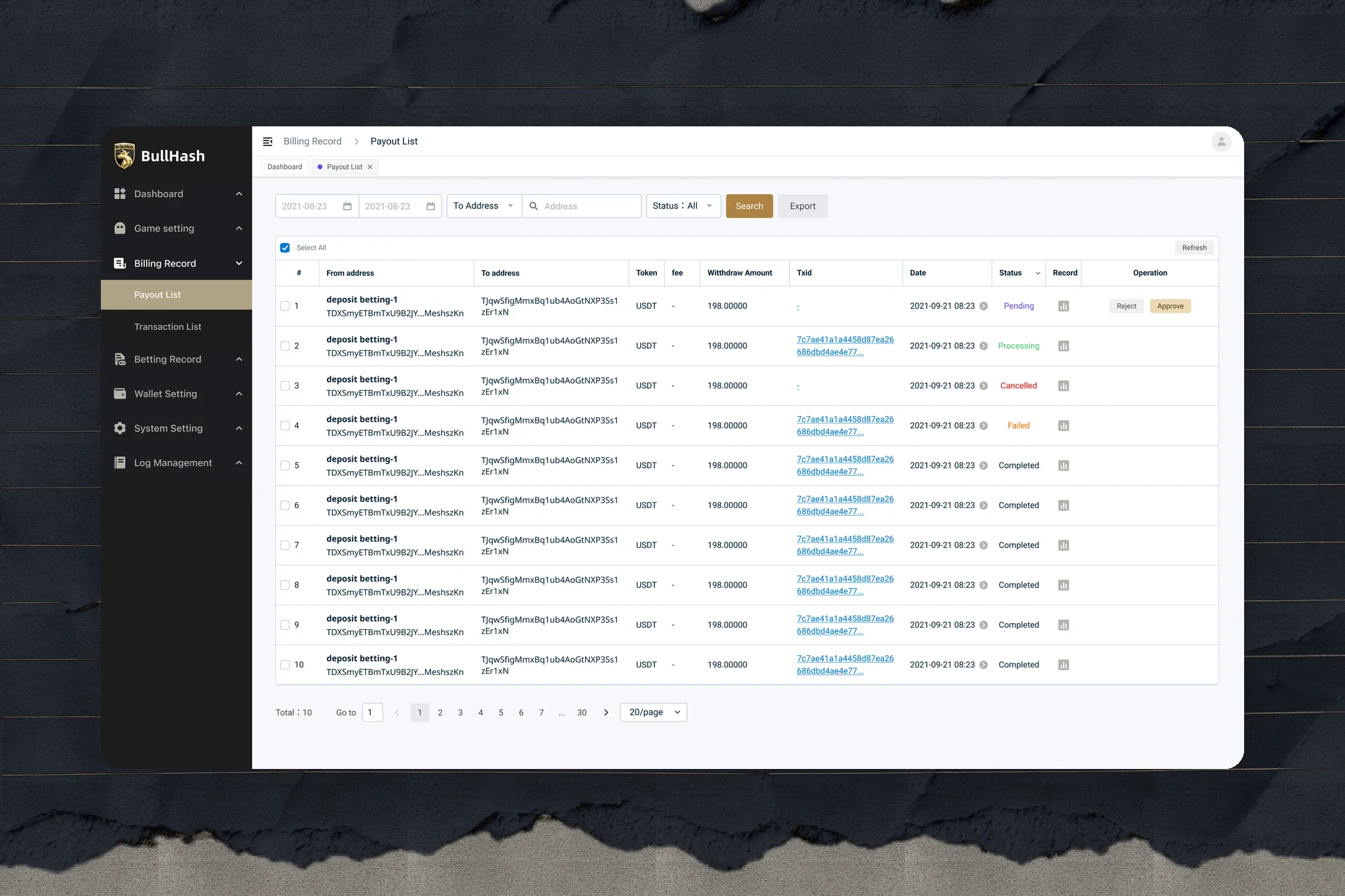Click the Address search input field
Viewport: 1345px width, 896px height.
coord(582,206)
